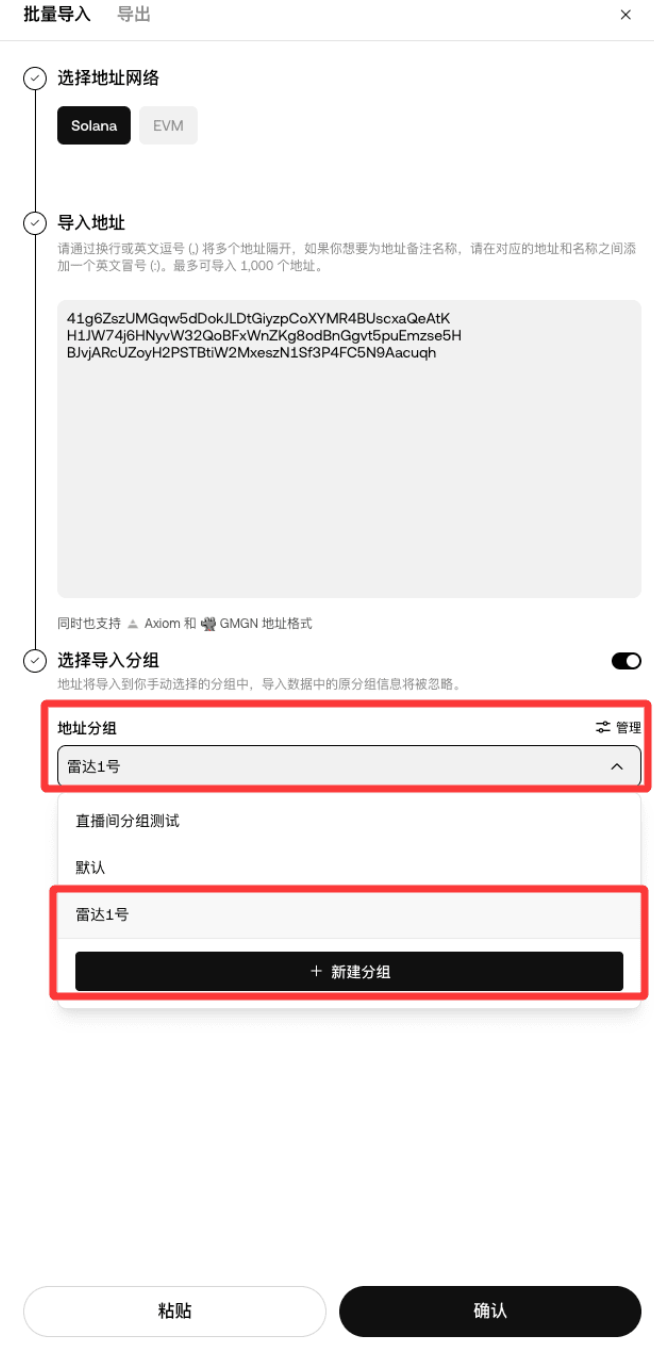The height and width of the screenshot is (1350, 654).
Task: Collapse the 地址分组 dropdown chevron
Action: [x=617, y=766]
